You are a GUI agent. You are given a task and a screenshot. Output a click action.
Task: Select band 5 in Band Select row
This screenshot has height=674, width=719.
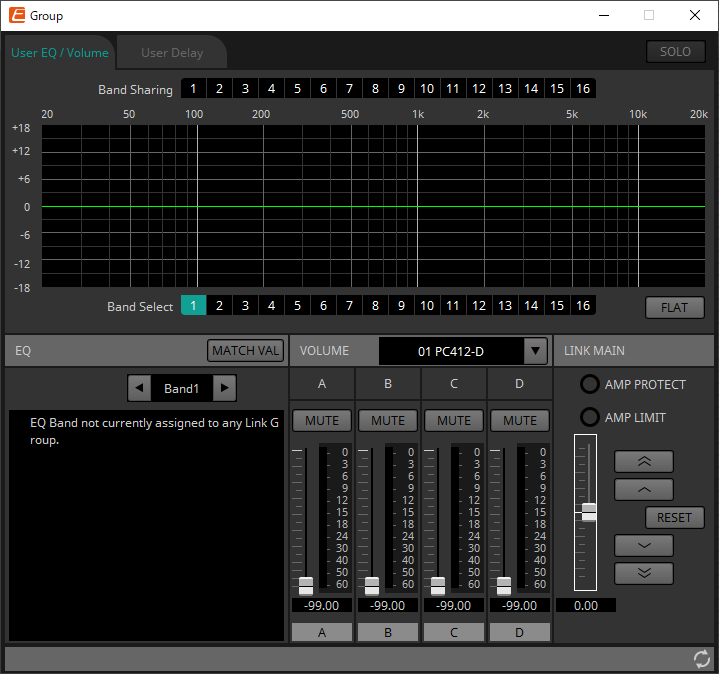297,306
